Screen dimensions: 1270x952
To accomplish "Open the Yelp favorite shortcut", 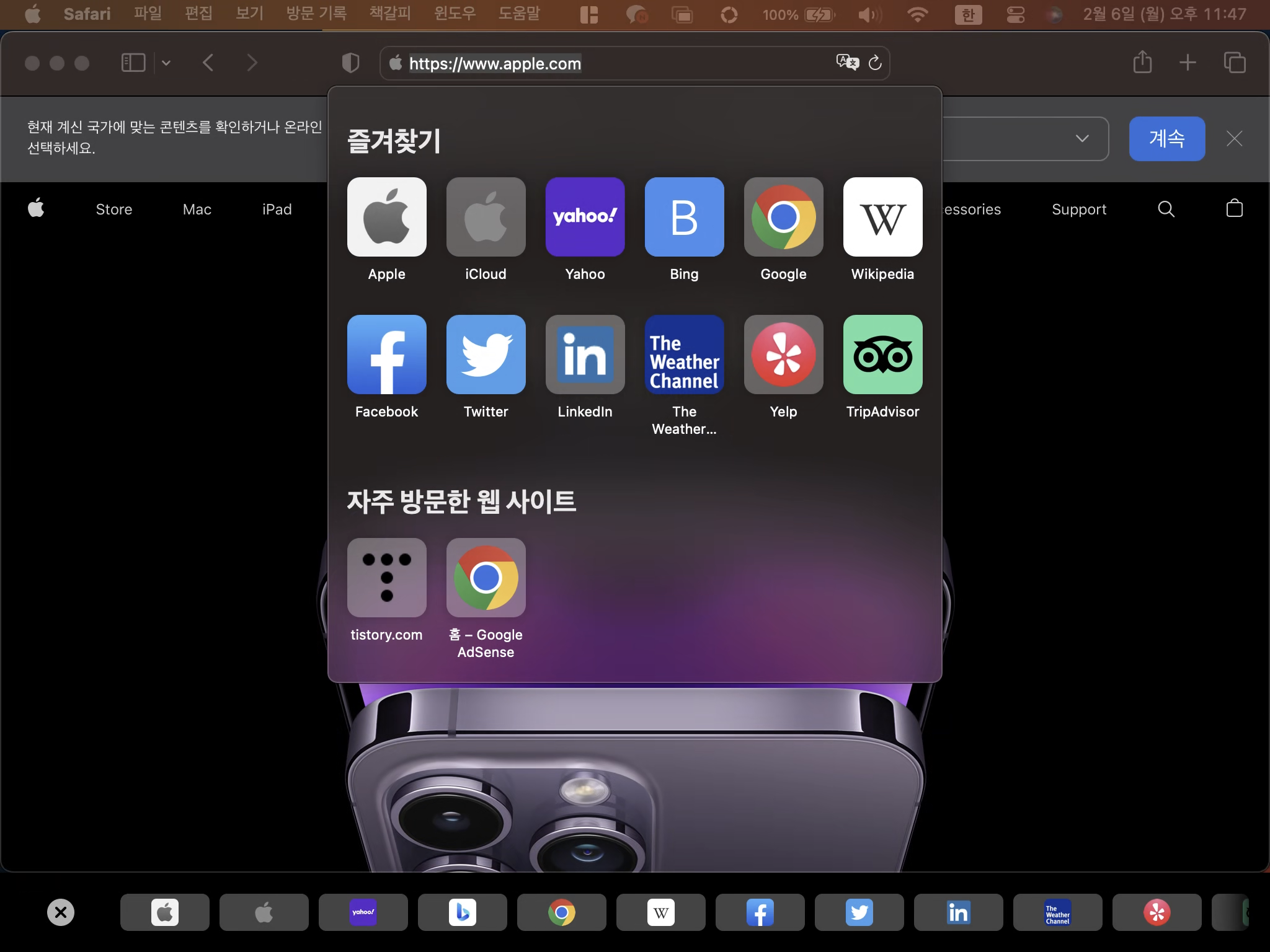I will click(x=783, y=355).
